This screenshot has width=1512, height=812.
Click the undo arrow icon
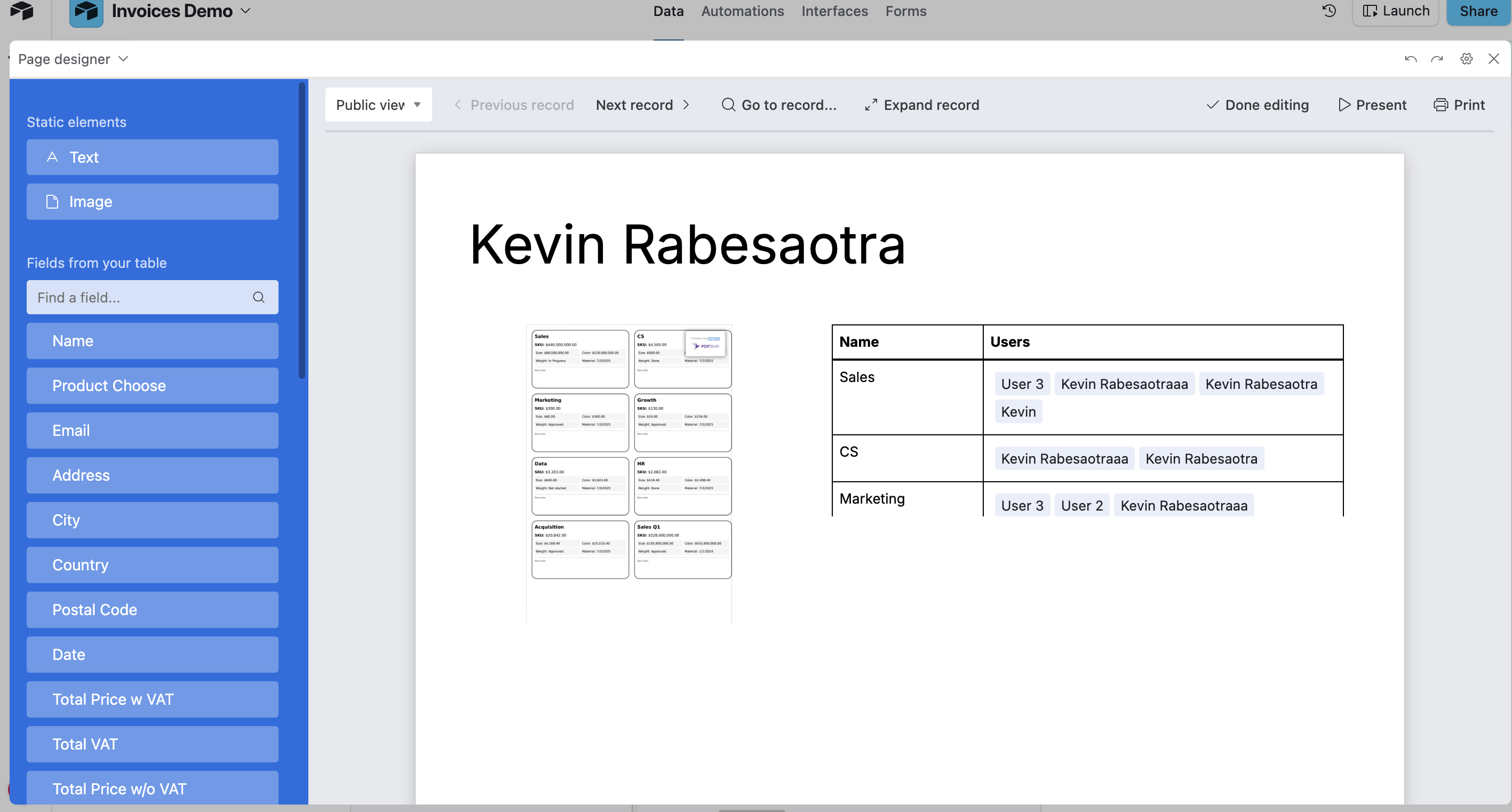1411,59
